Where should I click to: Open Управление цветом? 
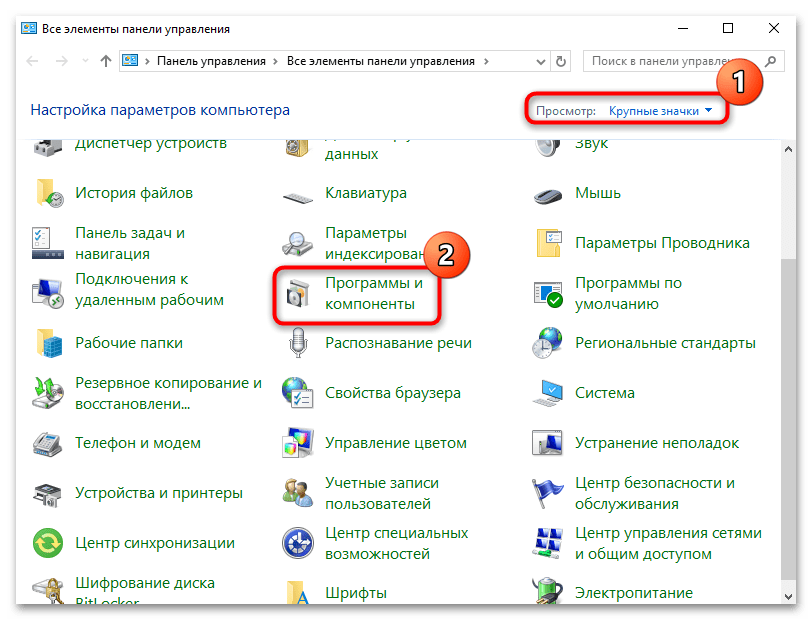tap(397, 442)
